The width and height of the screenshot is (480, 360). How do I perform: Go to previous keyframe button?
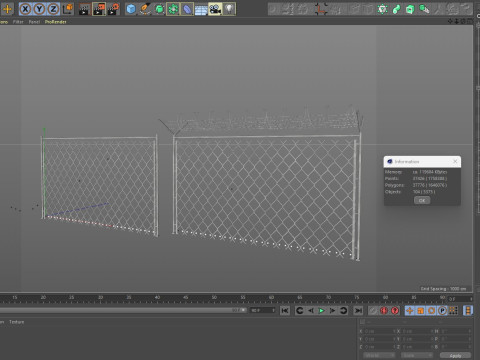[299, 311]
